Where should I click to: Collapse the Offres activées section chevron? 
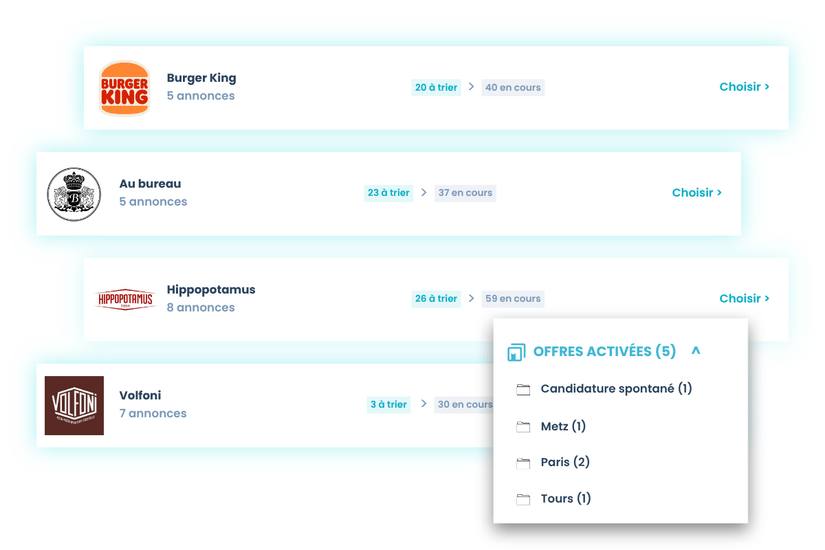pos(696,351)
